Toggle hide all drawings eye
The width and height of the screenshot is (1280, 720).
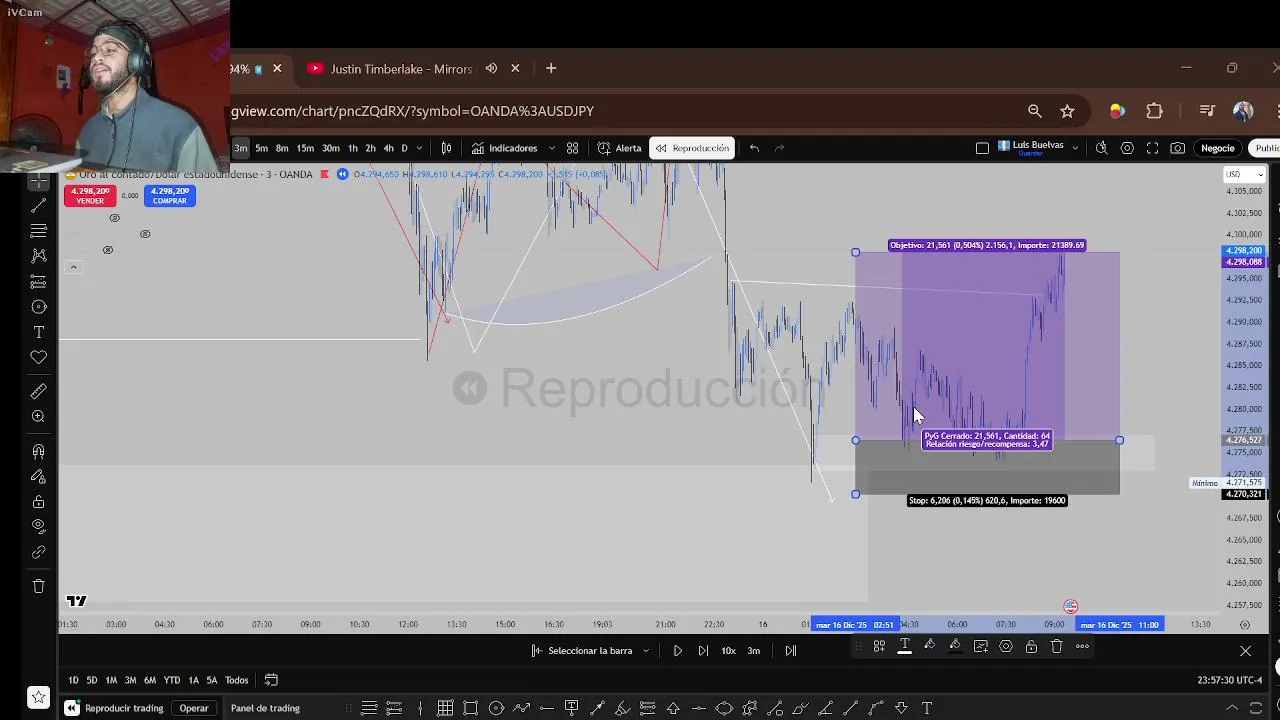pos(38,526)
